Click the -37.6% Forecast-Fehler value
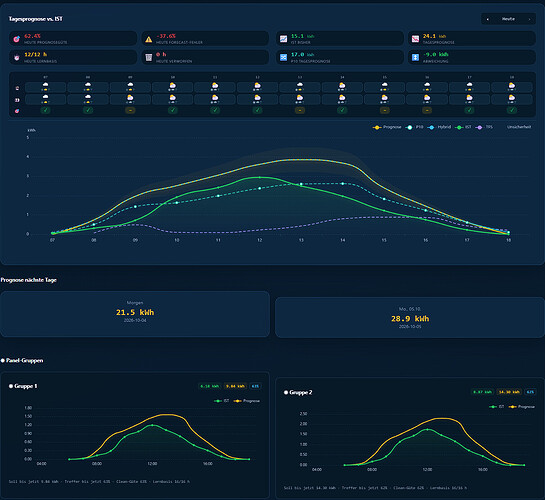545x500 pixels. 166,36
